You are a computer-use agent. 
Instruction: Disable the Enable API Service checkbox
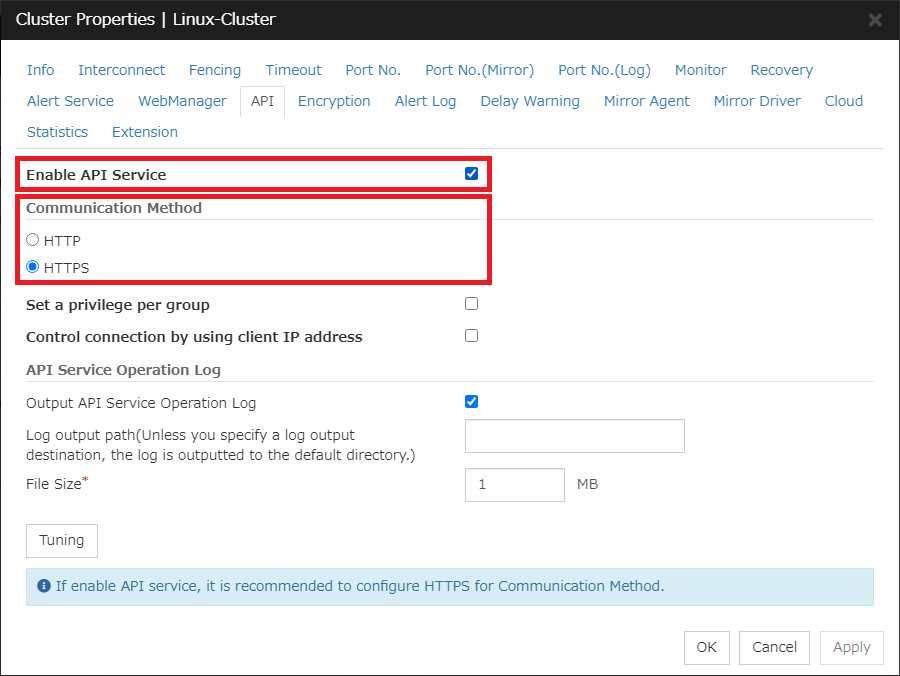point(471,173)
